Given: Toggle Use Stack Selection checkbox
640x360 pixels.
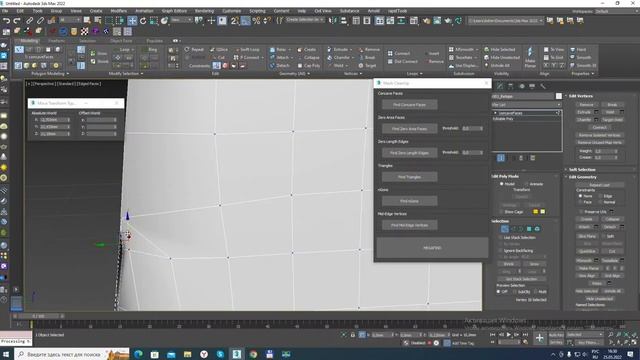Looking at the screenshot, I should point(501,238).
